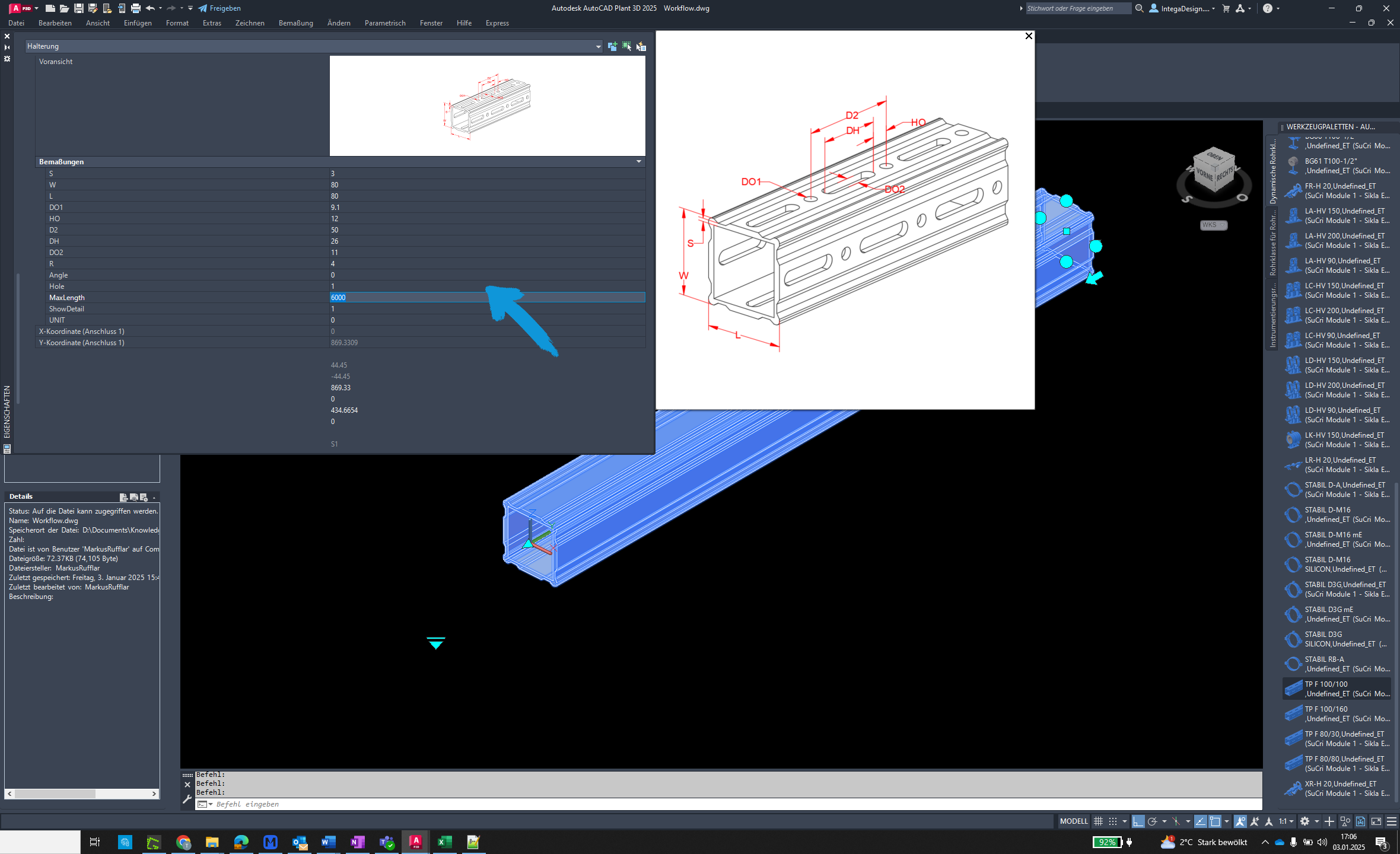Open the Zeichnen menu
This screenshot has height=854, width=1400.
[x=250, y=23]
